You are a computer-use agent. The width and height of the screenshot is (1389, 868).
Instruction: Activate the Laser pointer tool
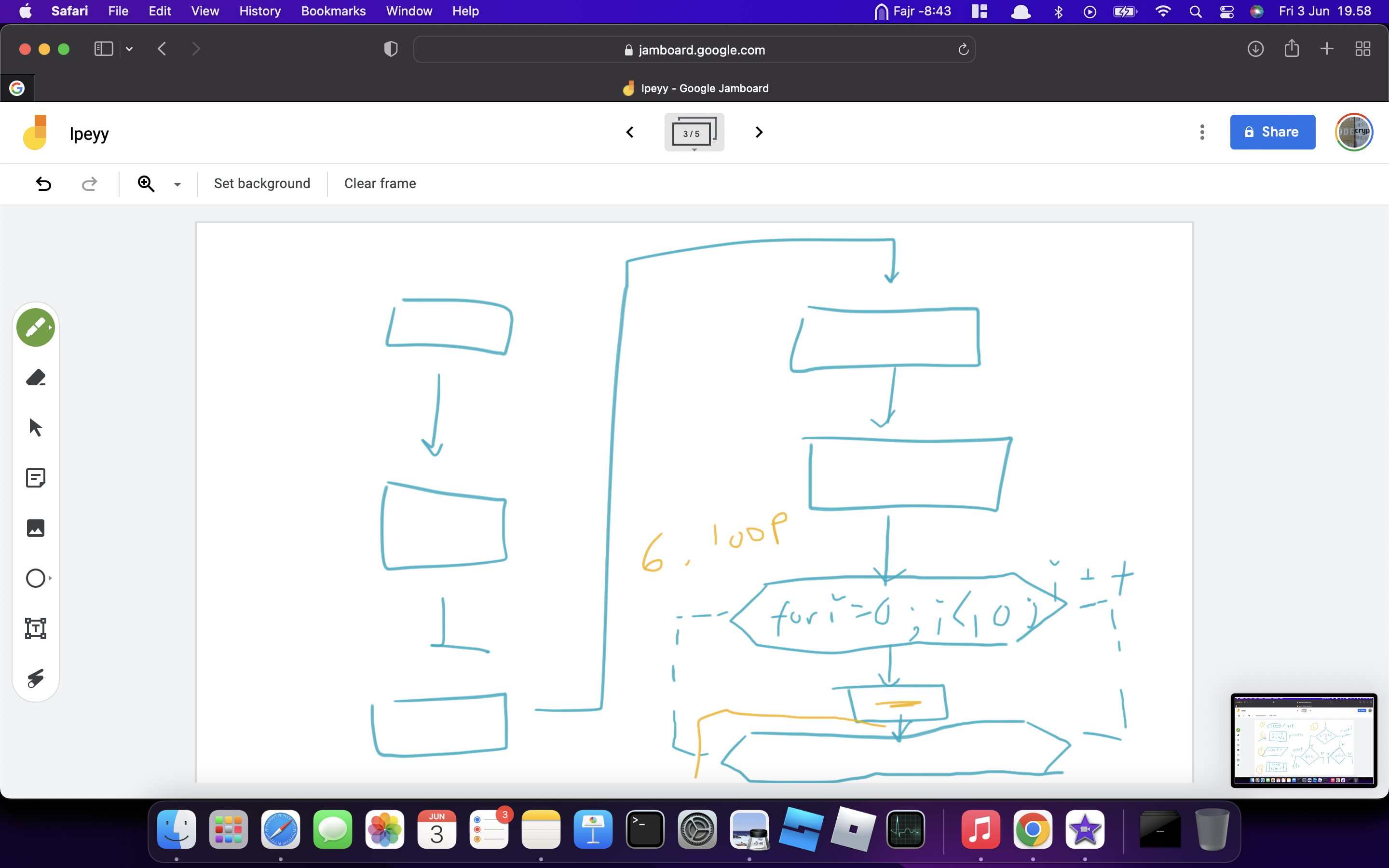click(36, 678)
